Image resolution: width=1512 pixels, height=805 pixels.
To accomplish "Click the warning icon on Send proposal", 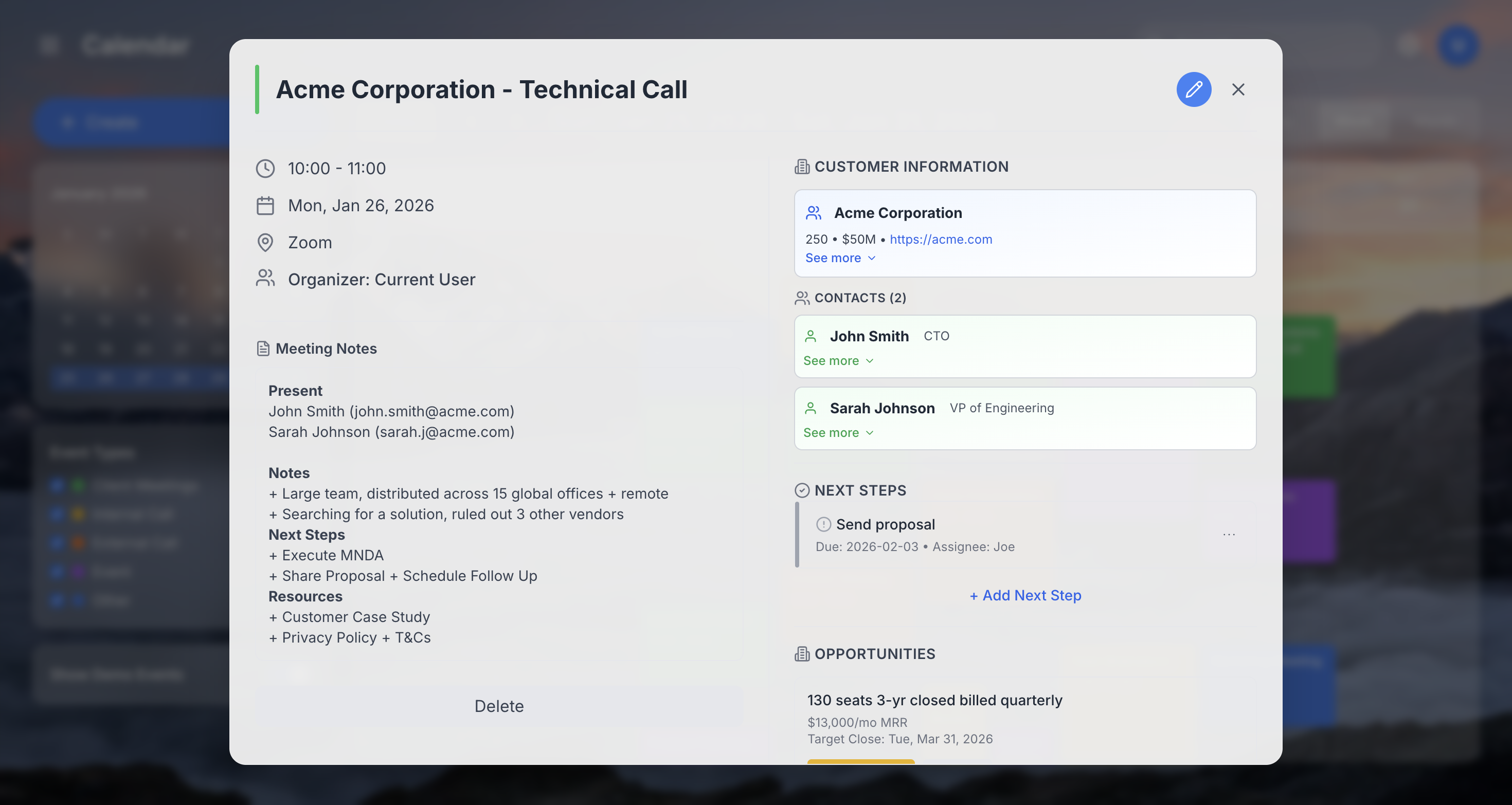I will click(824, 524).
